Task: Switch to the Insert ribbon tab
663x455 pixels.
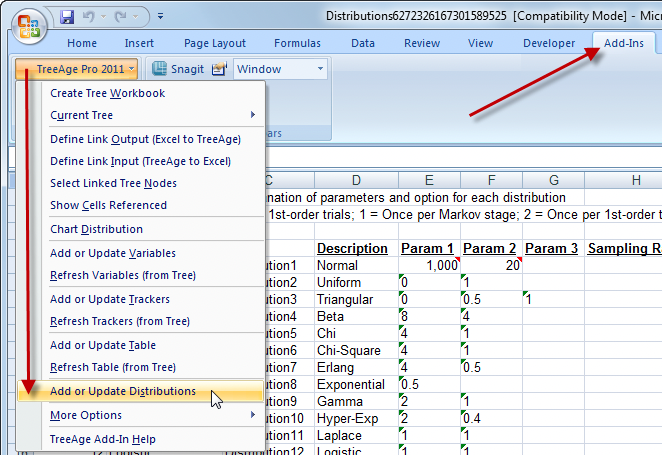Action: pyautogui.click(x=139, y=43)
